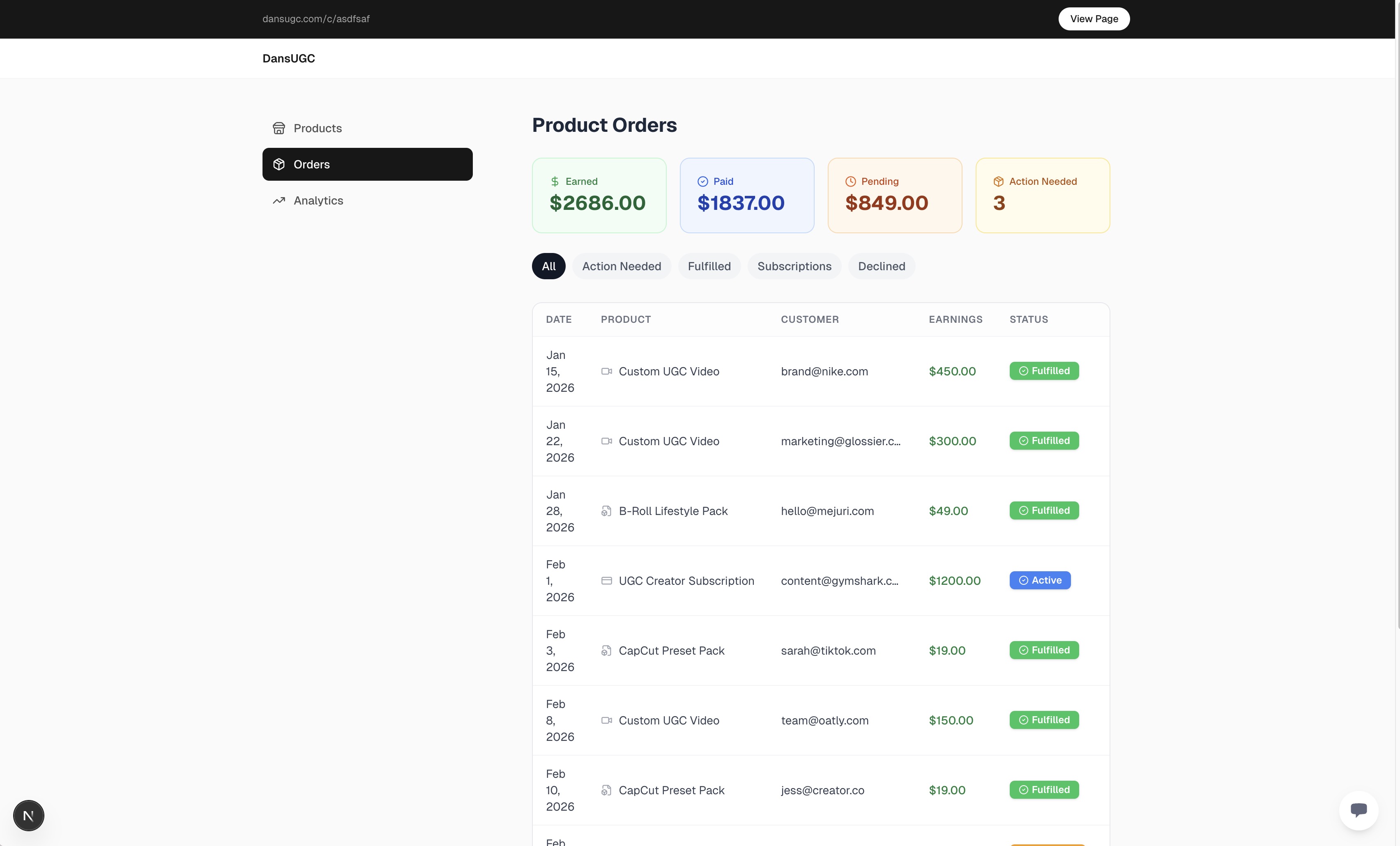This screenshot has height=846, width=1400.
Task: Switch to the Action Needed filter
Action: [621, 266]
